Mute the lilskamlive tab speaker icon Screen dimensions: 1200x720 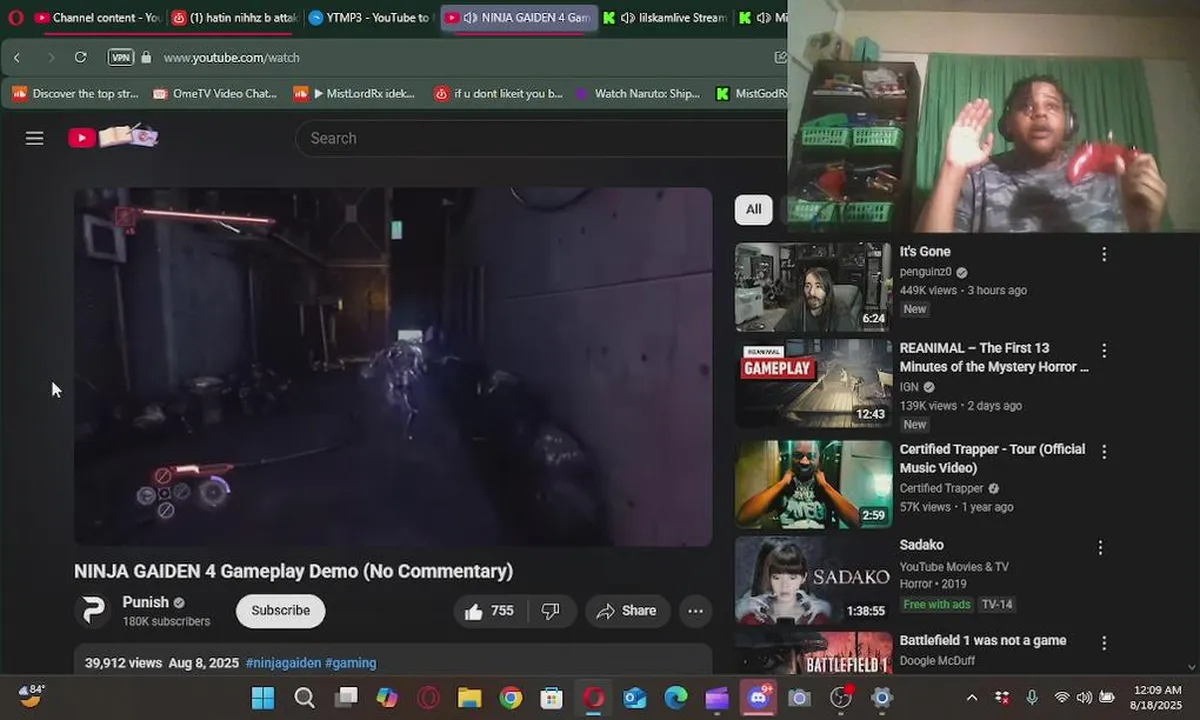tap(627, 18)
